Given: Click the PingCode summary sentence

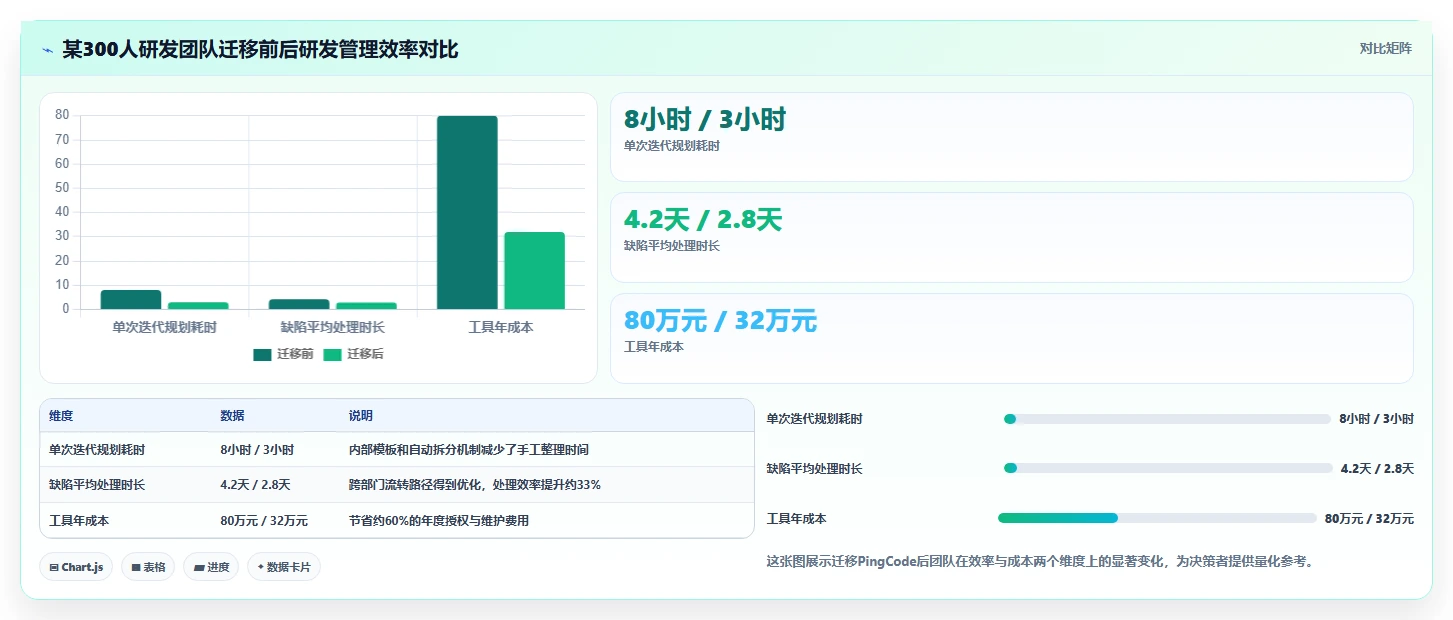Looking at the screenshot, I should click(1039, 562).
